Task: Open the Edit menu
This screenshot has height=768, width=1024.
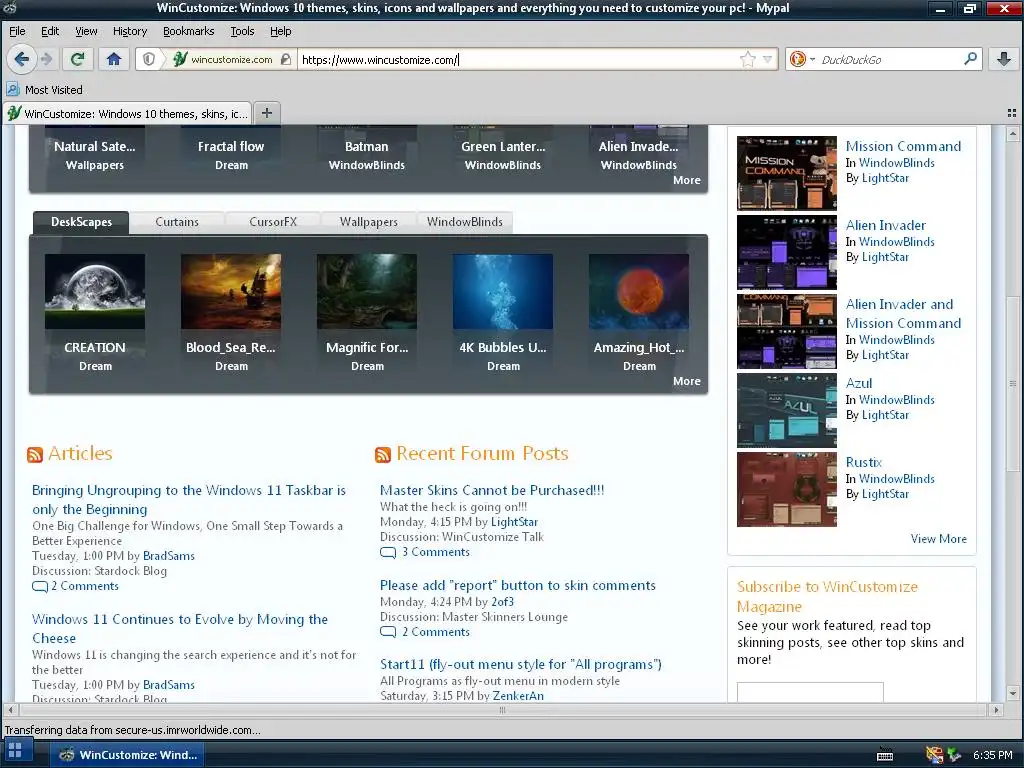Action: pos(50,31)
